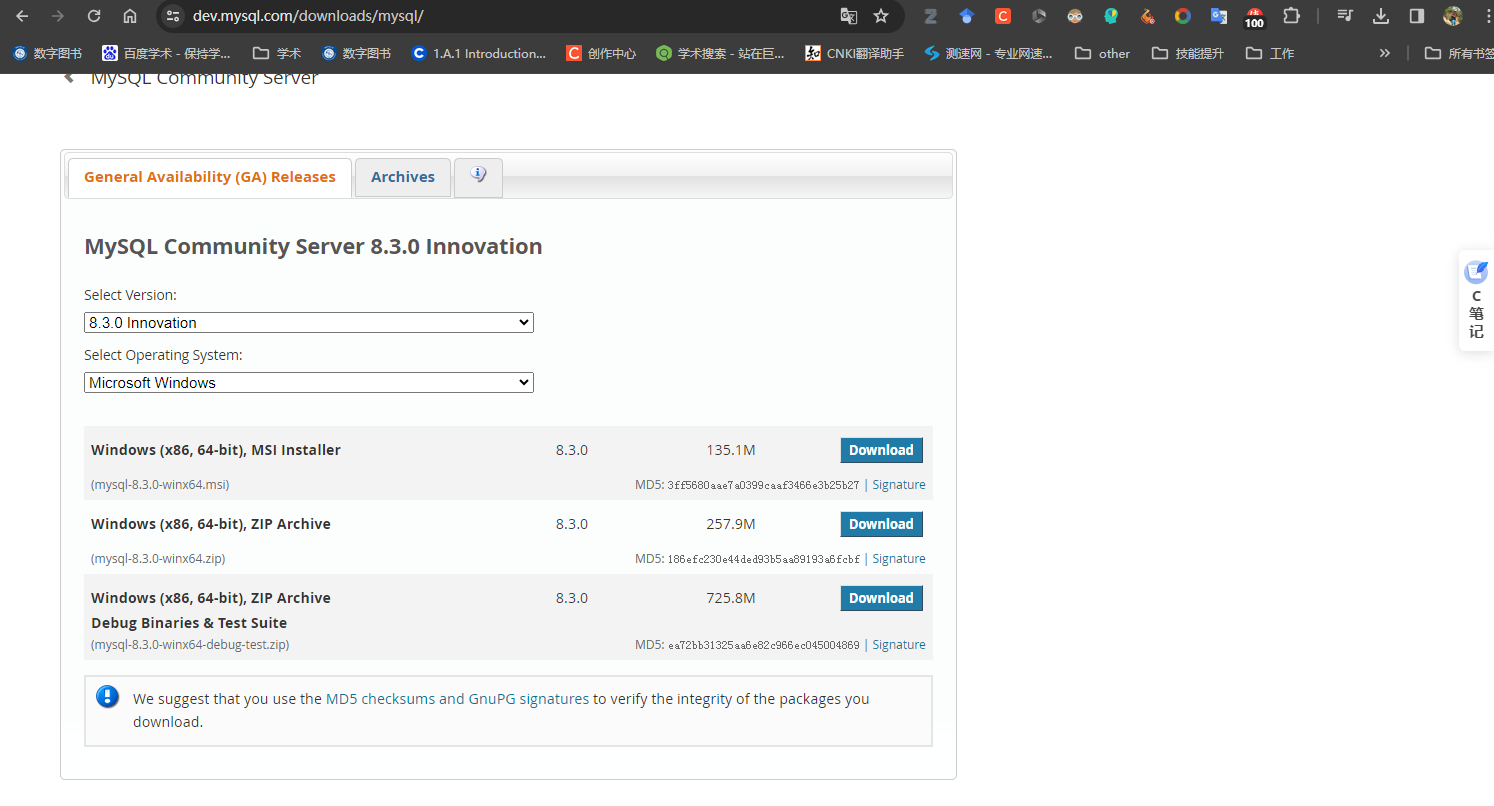Viewport: 1494px width, 806px height.
Task: Reload the current page
Action: pos(94,16)
